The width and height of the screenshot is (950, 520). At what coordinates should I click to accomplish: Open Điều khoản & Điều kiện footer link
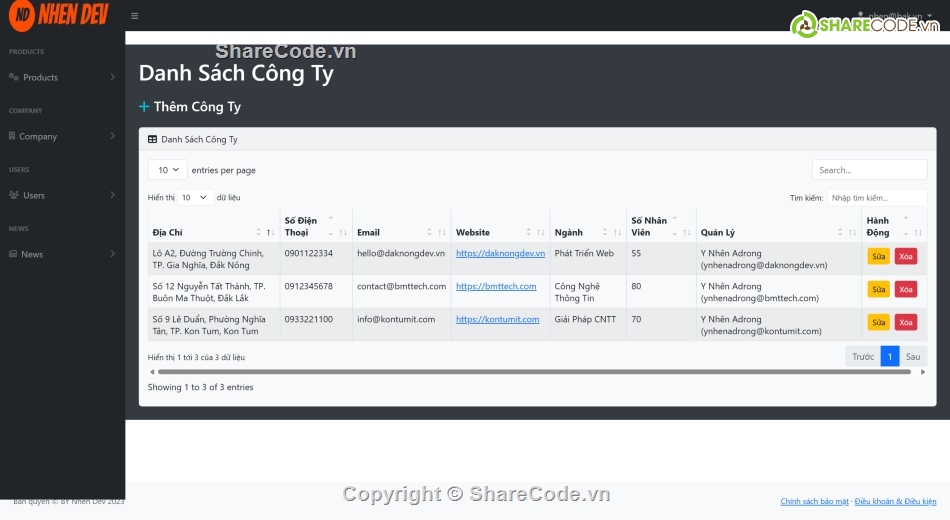(x=895, y=501)
